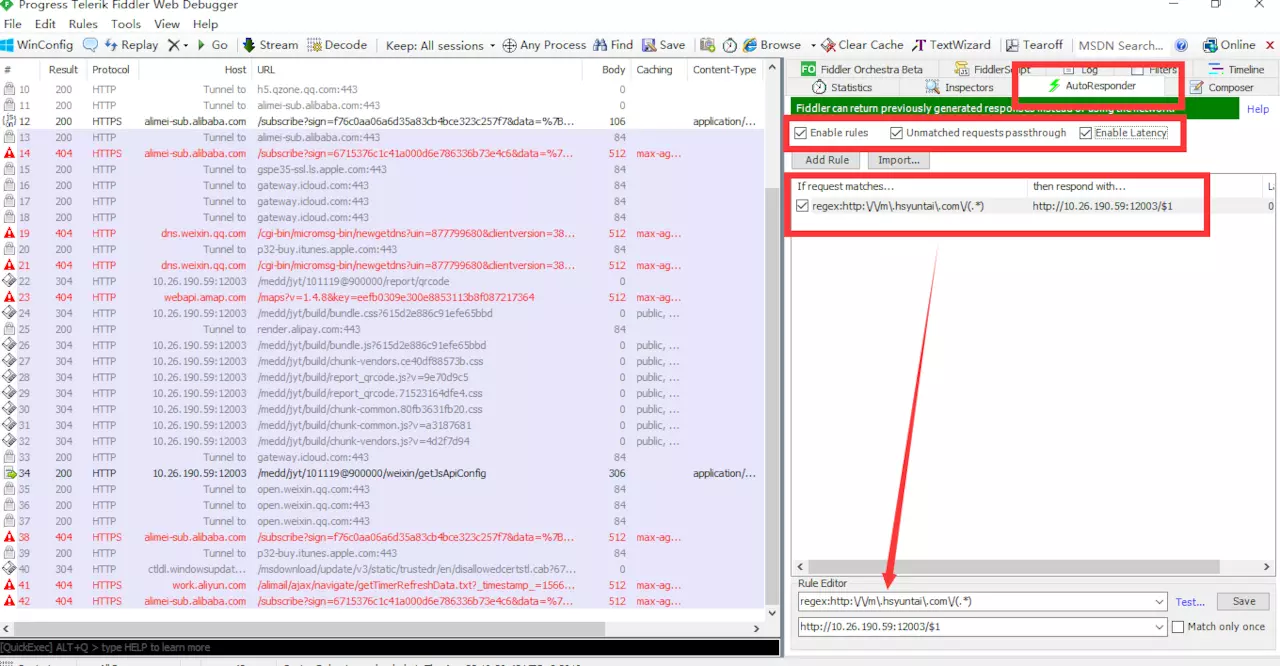Open the File menu
Screen dimensions: 1280x666
[13, 24]
